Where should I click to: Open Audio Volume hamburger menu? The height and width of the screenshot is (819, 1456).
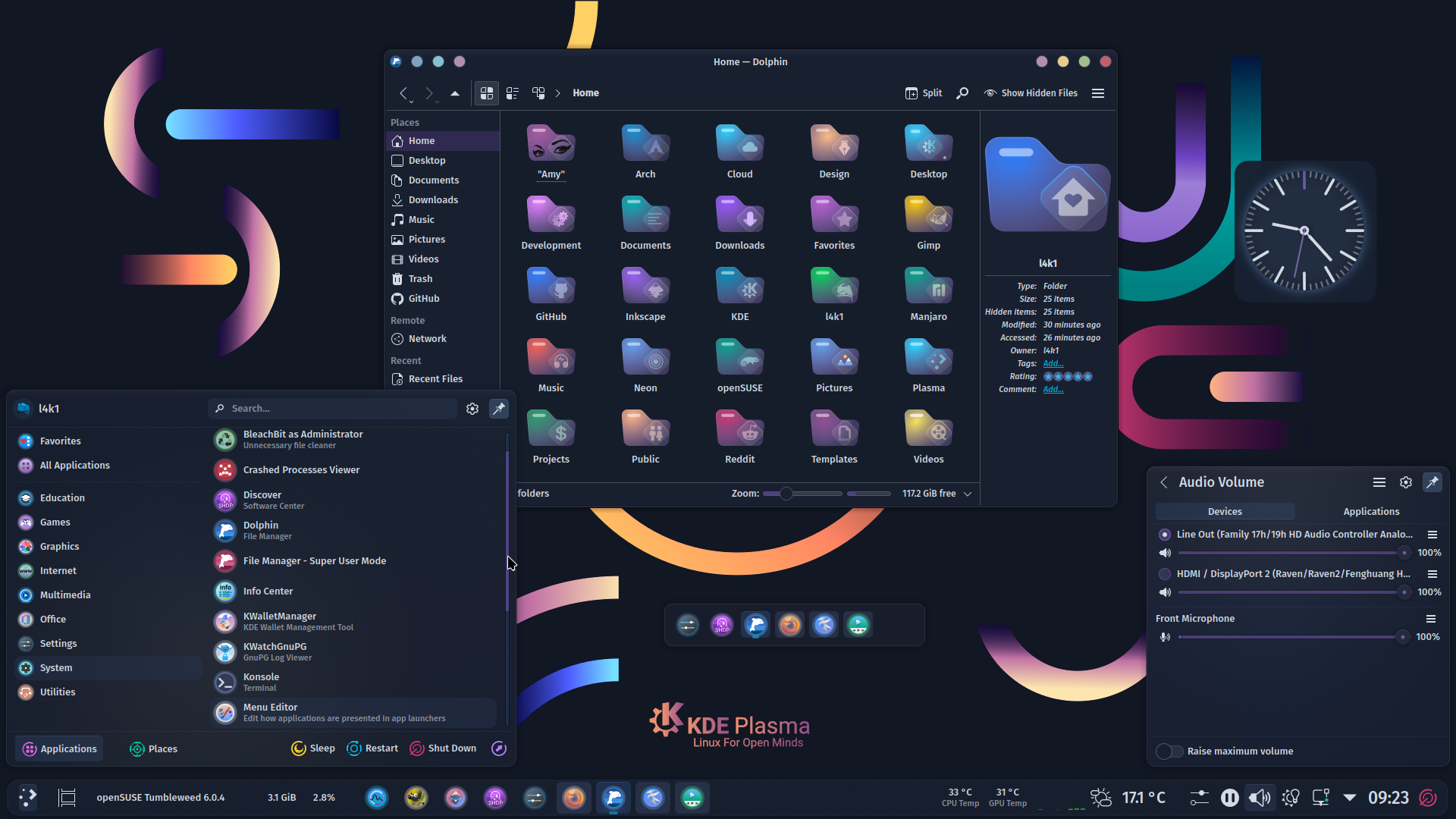tap(1379, 482)
